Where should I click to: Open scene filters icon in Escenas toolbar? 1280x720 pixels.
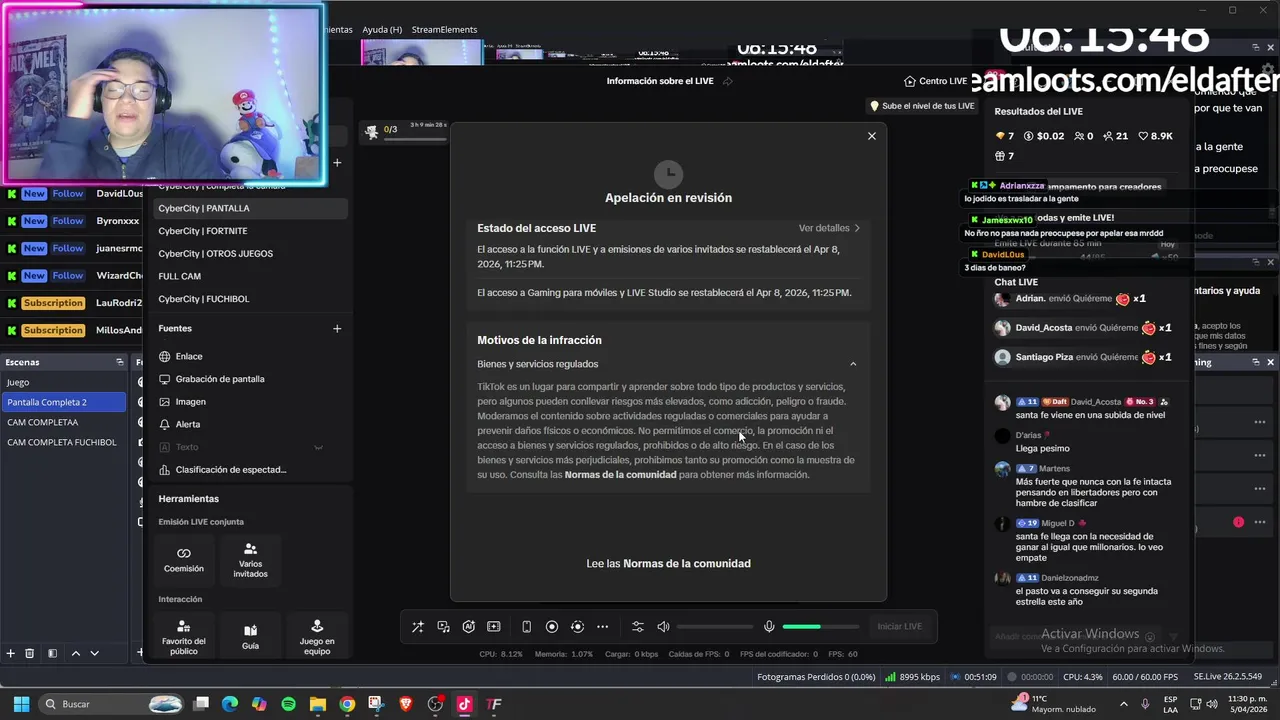52,653
